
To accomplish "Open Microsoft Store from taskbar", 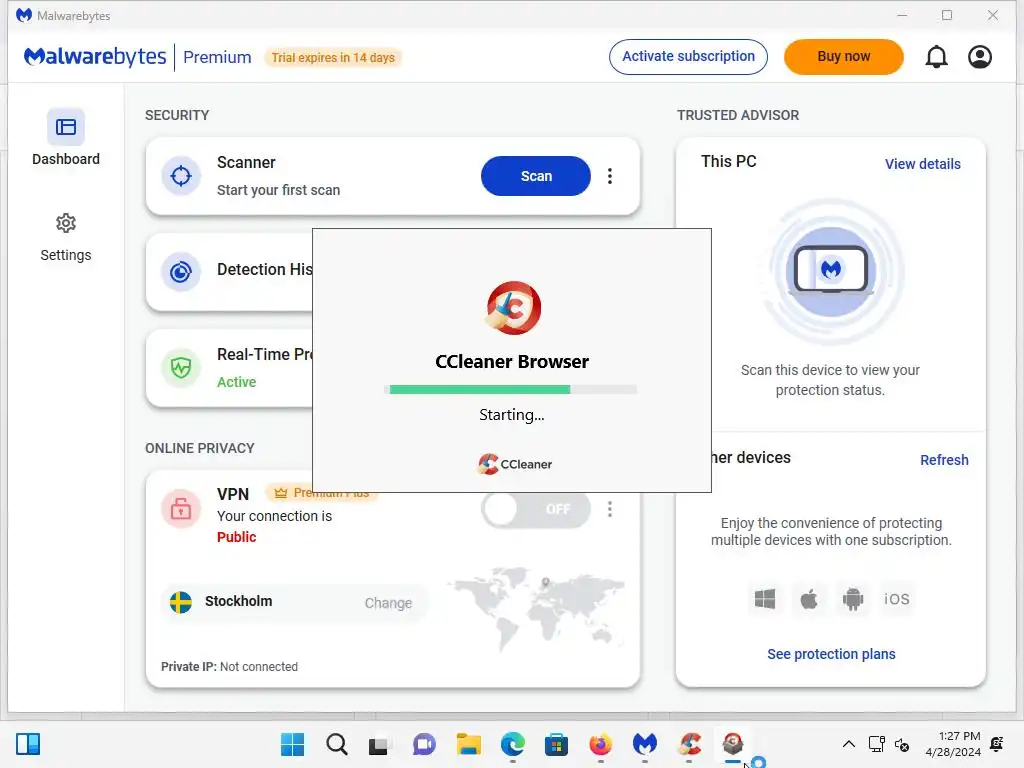I will pos(556,744).
